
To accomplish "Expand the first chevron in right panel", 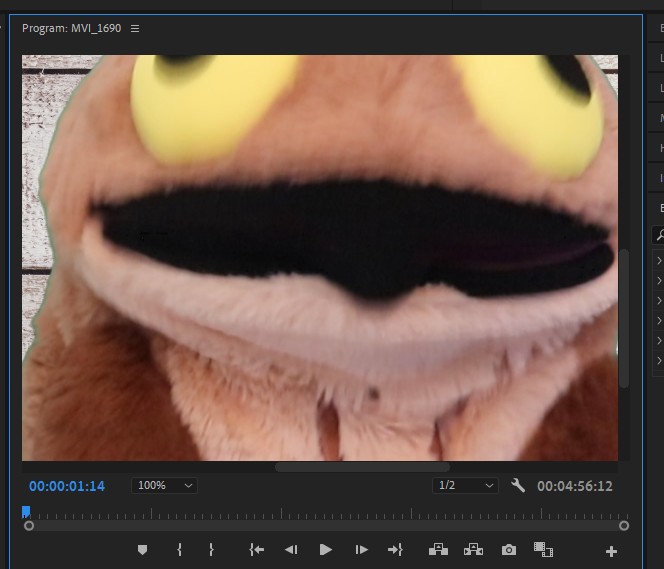I will click(x=659, y=260).
